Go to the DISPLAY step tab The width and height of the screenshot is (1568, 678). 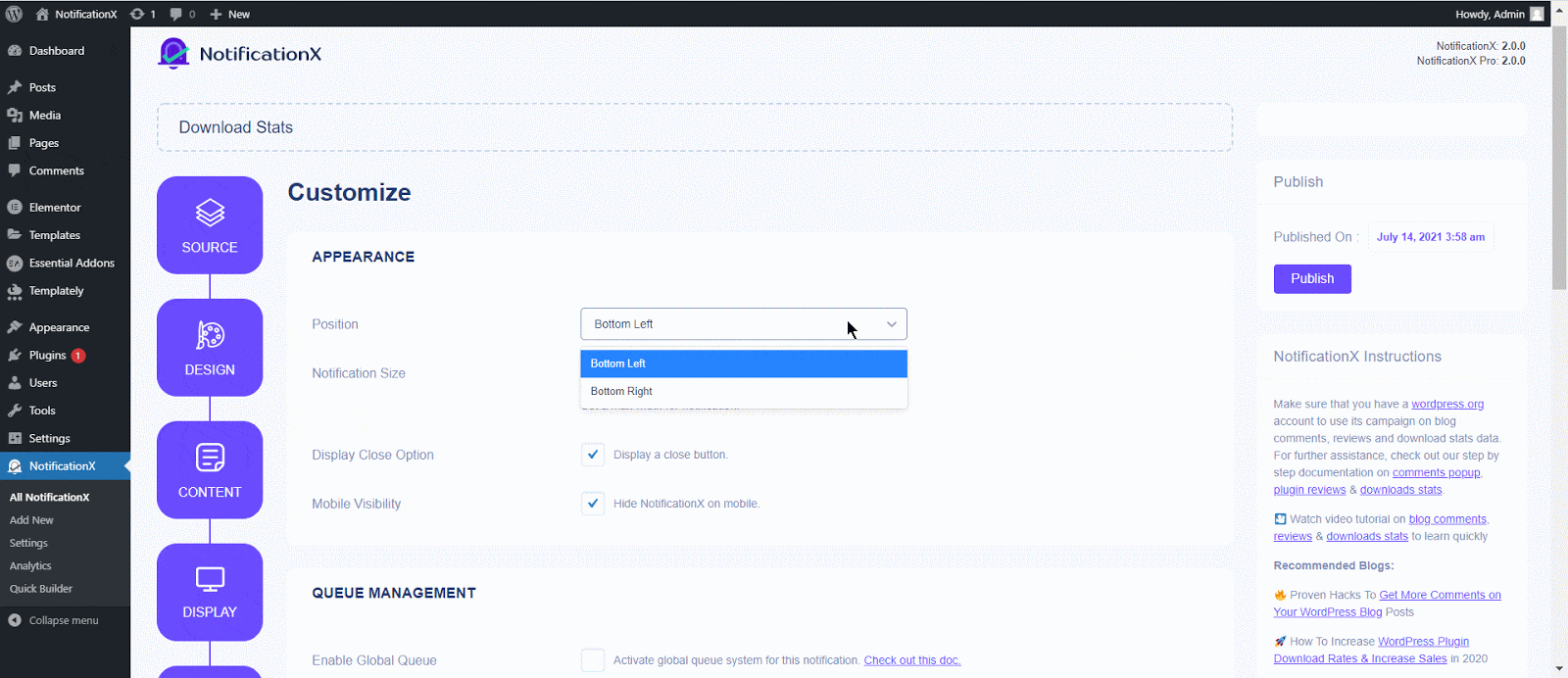(x=210, y=593)
